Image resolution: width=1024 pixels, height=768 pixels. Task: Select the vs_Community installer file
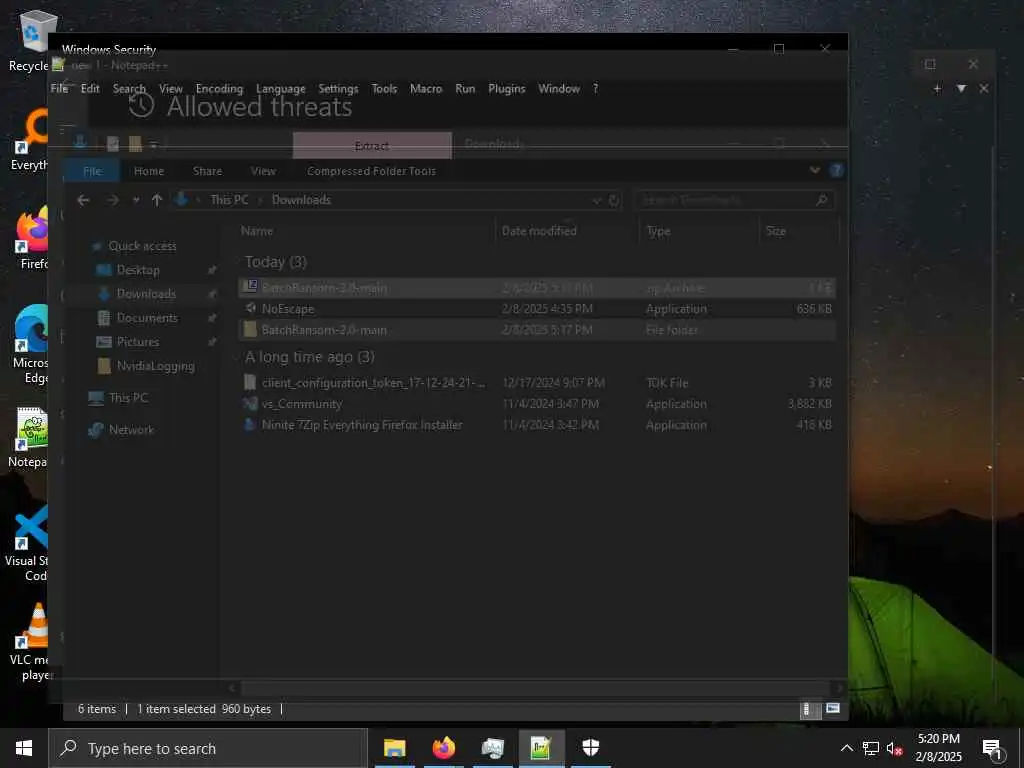[537, 404]
